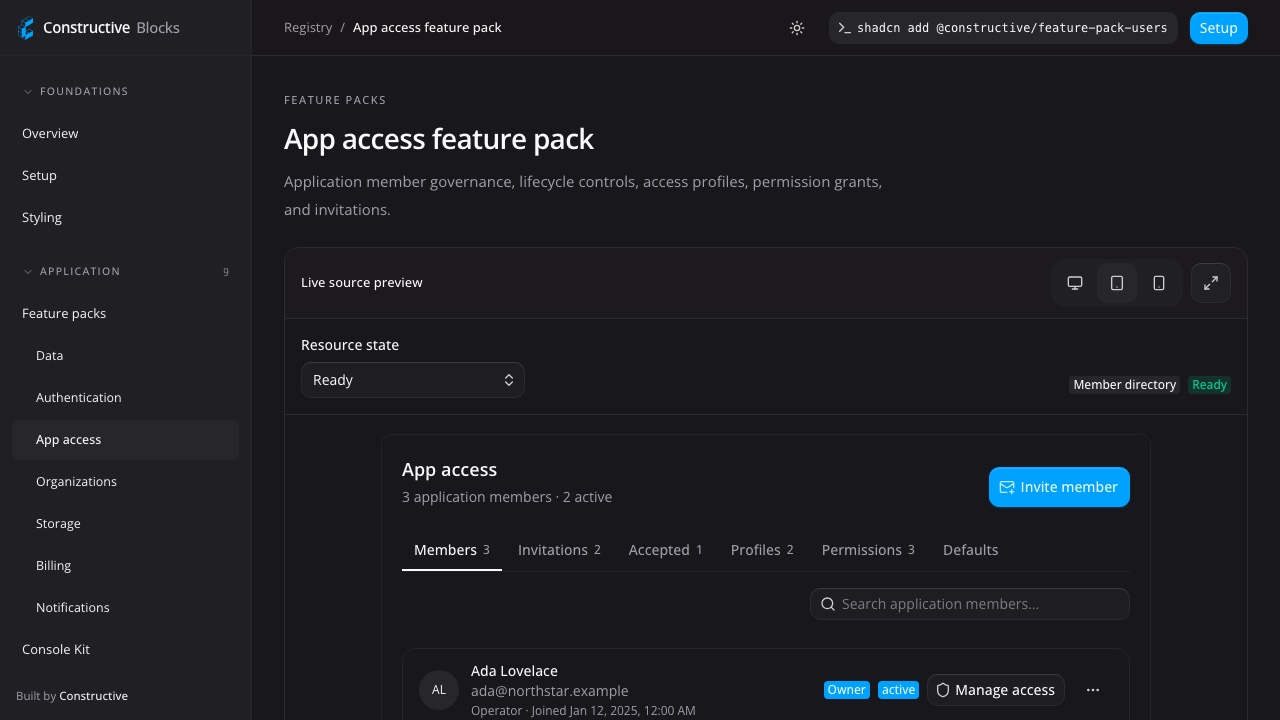
Task: Open Billing in the sidebar
Action: 125,565
